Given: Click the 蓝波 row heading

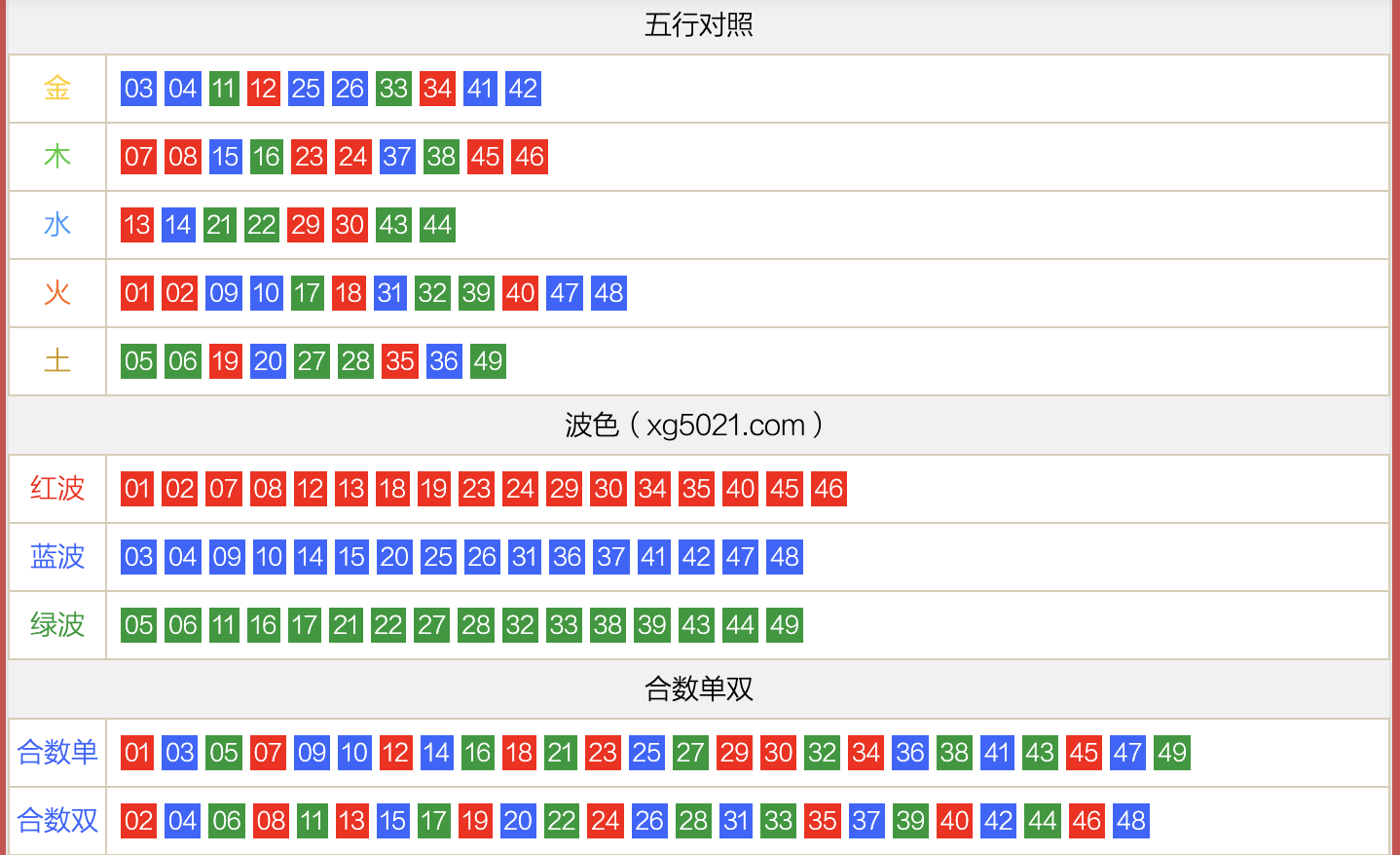Looking at the screenshot, I should [56, 557].
